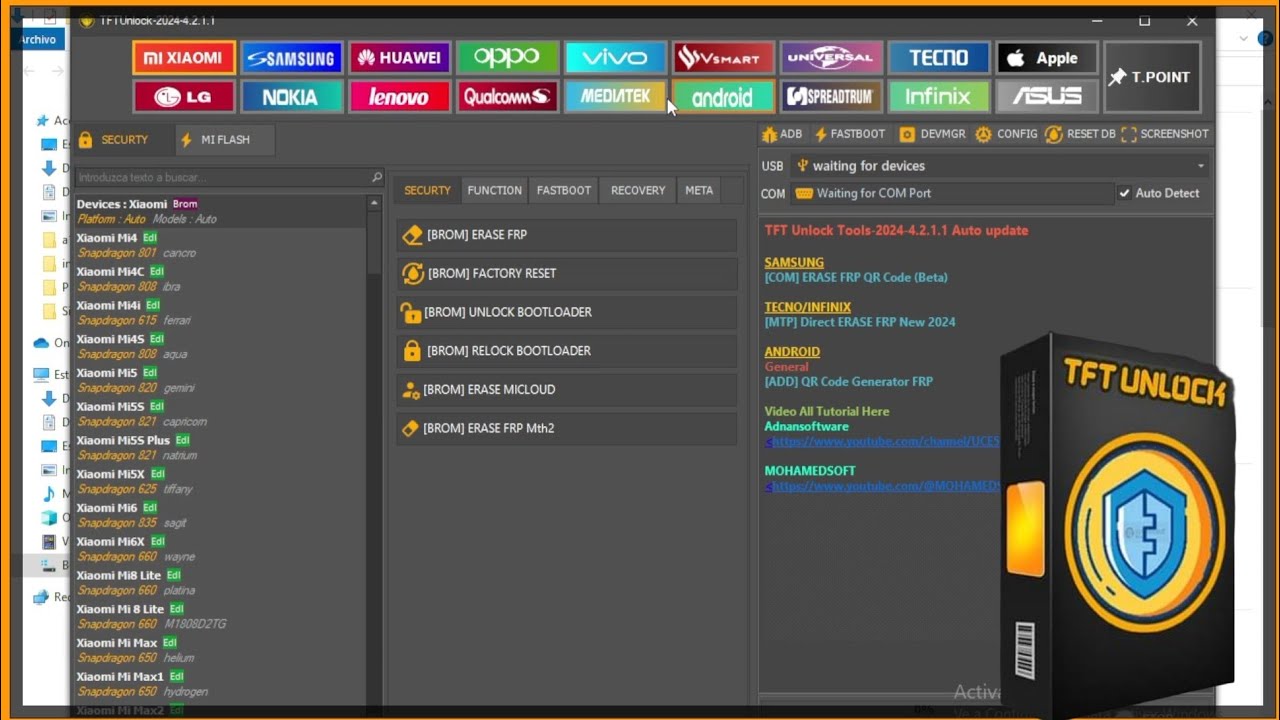
Task: Open the Apple brand section
Action: (1047, 58)
